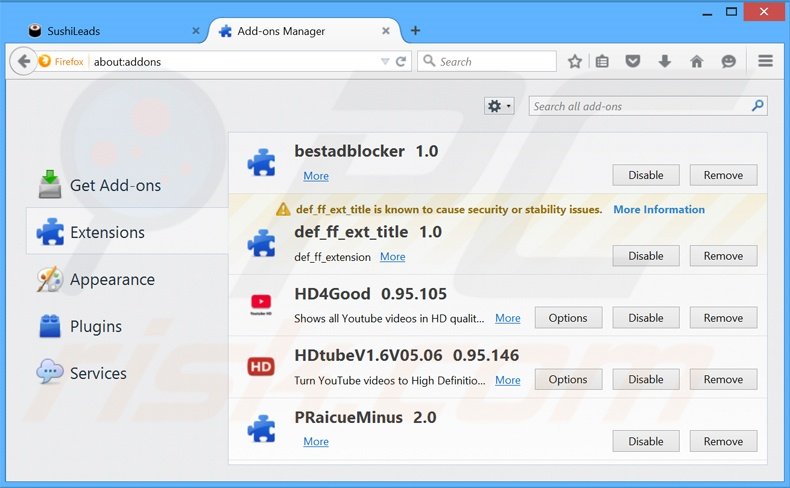Open More link for HDtubeV1.6V05.06
The height and width of the screenshot is (488, 790).
click(x=507, y=380)
